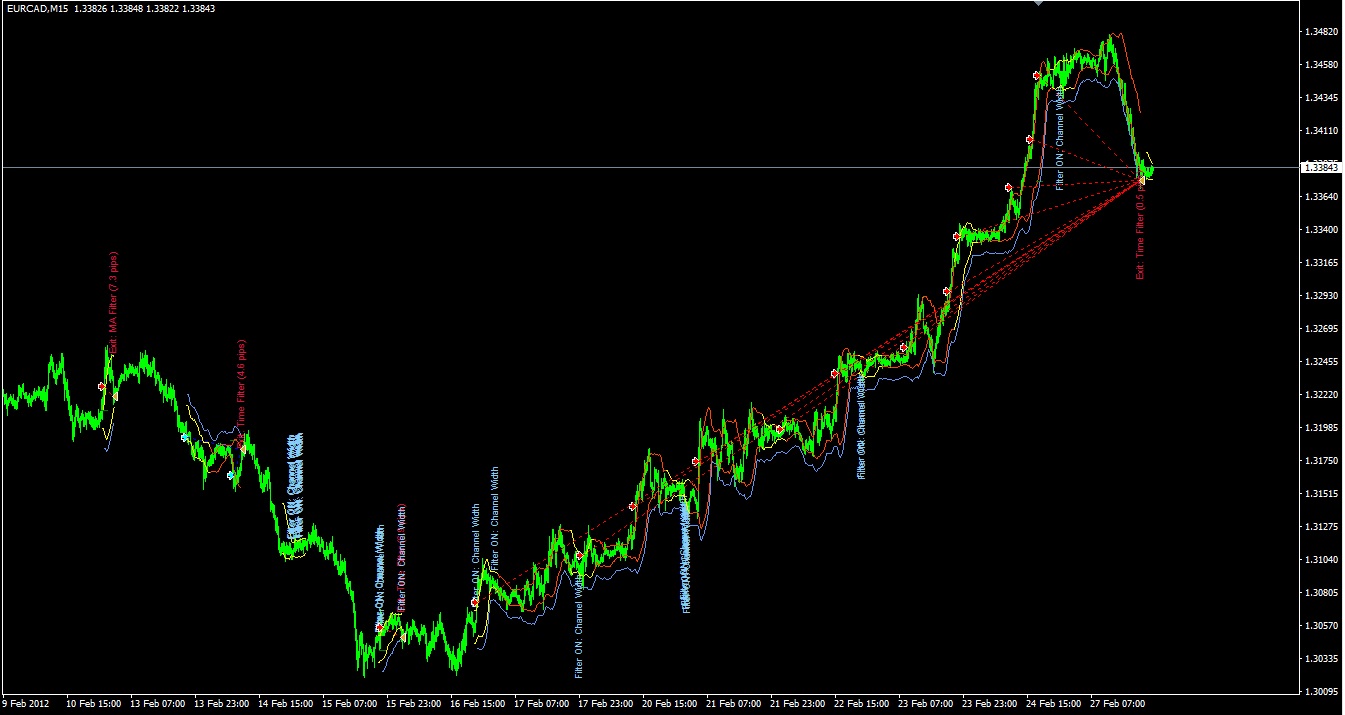The image size is (1345, 715).
Task: Select the 'Exit: Time Filter (4.6 pips)' label
Action: click(x=241, y=394)
